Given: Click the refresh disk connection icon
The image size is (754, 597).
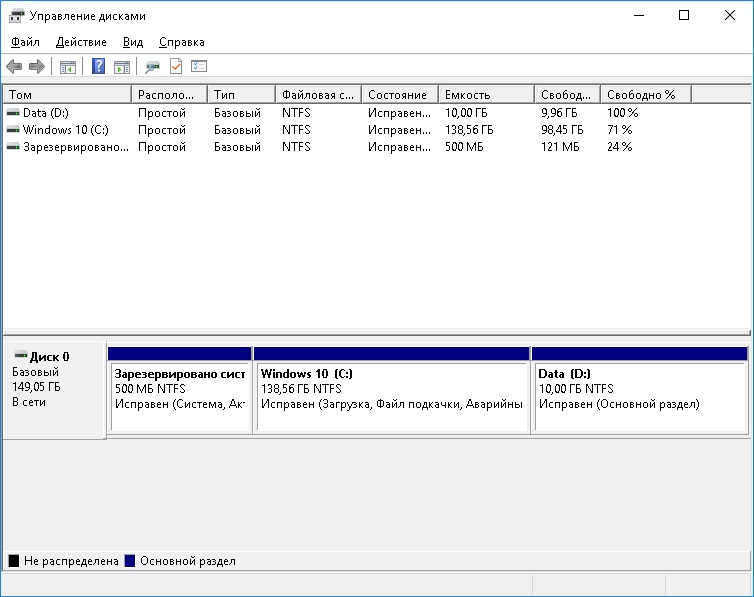Looking at the screenshot, I should 152,67.
